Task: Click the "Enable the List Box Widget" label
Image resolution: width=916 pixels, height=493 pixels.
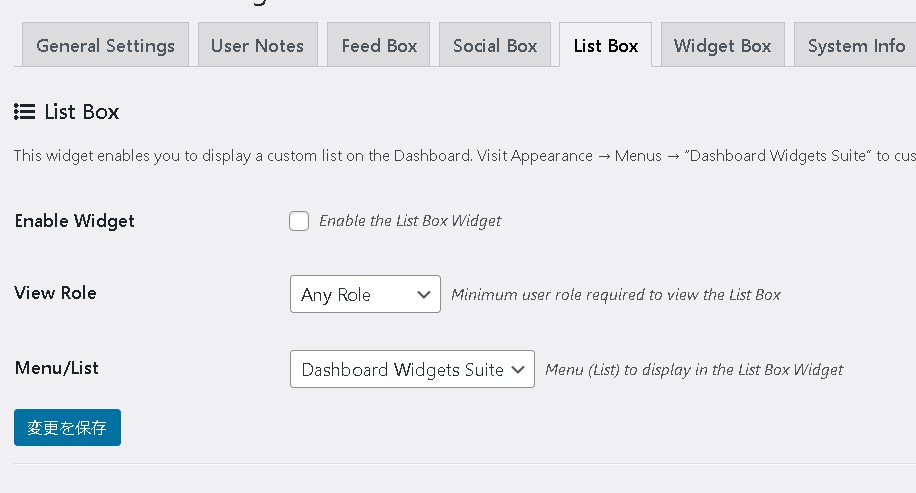Action: tap(410, 221)
